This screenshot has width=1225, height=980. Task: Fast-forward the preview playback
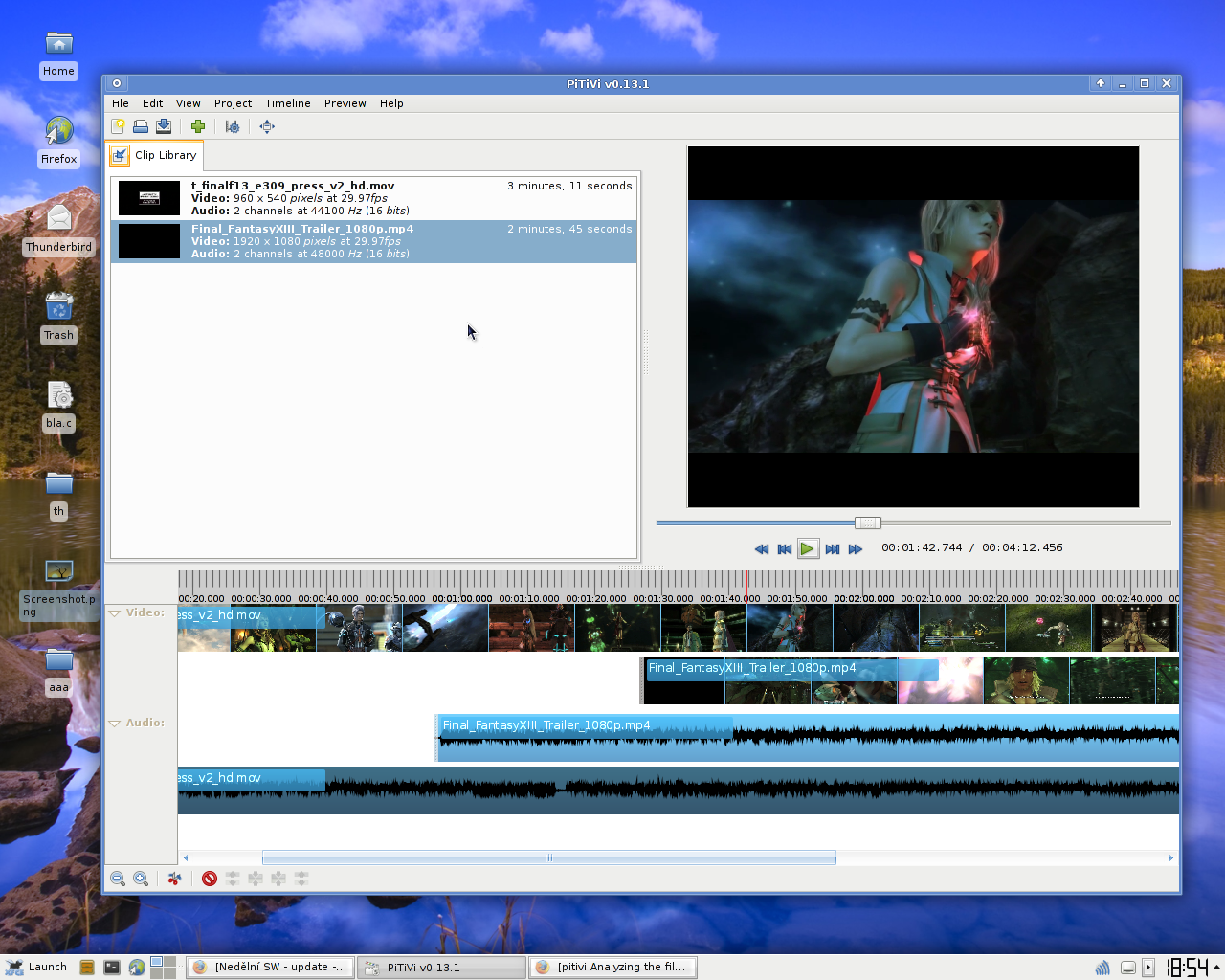(x=856, y=549)
